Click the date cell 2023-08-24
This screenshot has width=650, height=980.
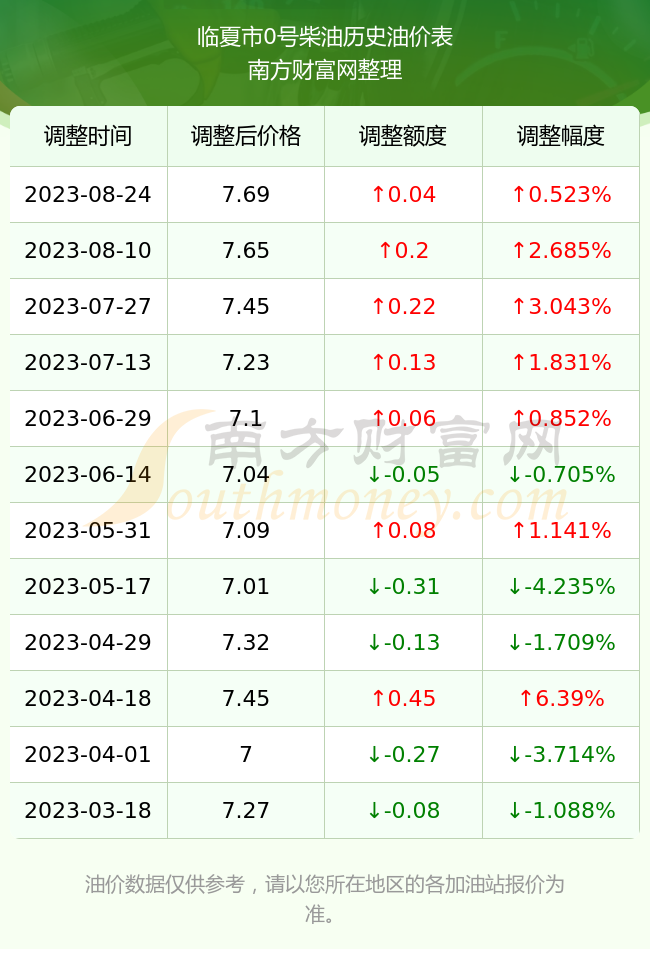(88, 194)
